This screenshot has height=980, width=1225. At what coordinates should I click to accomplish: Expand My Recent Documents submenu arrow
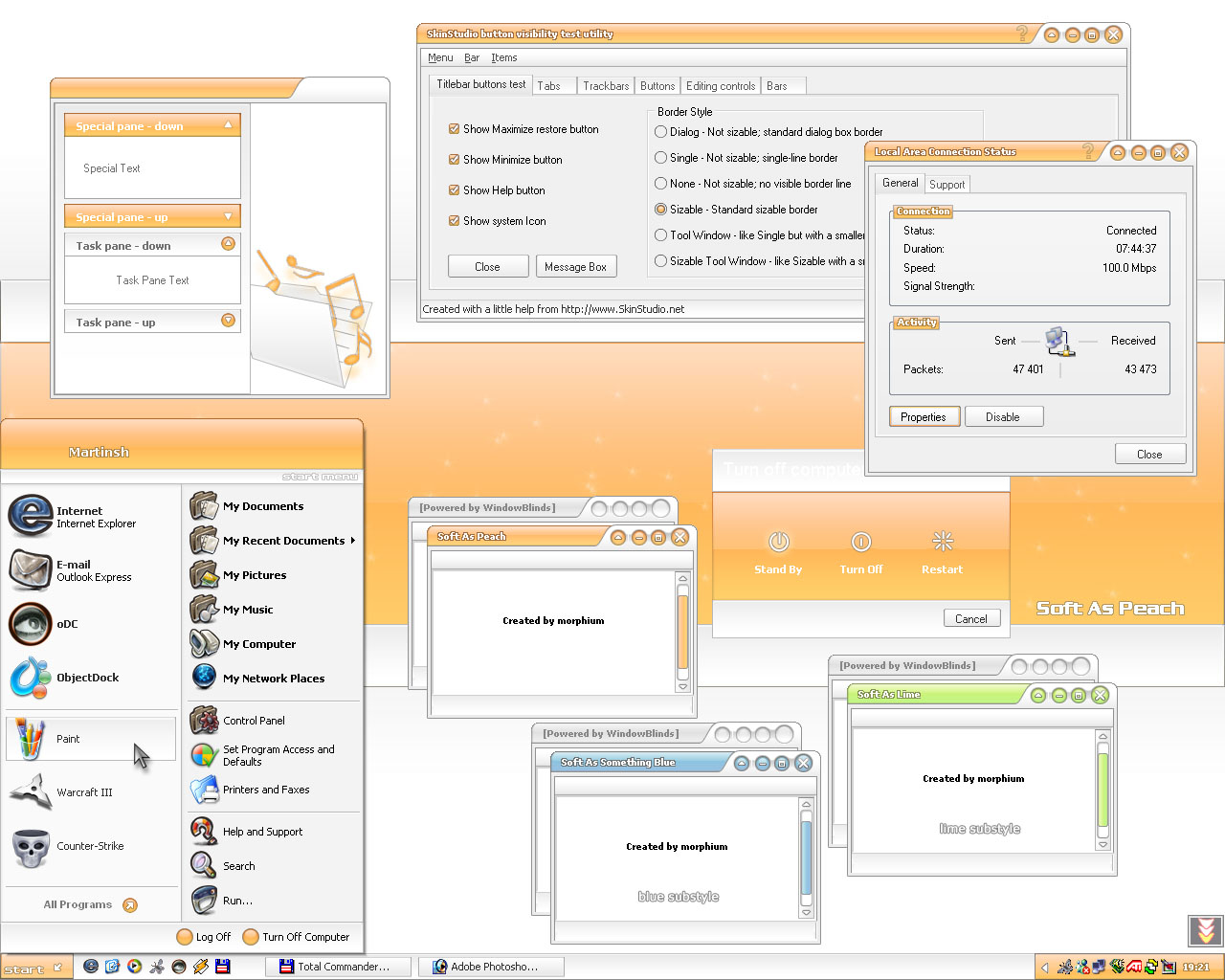tap(353, 541)
